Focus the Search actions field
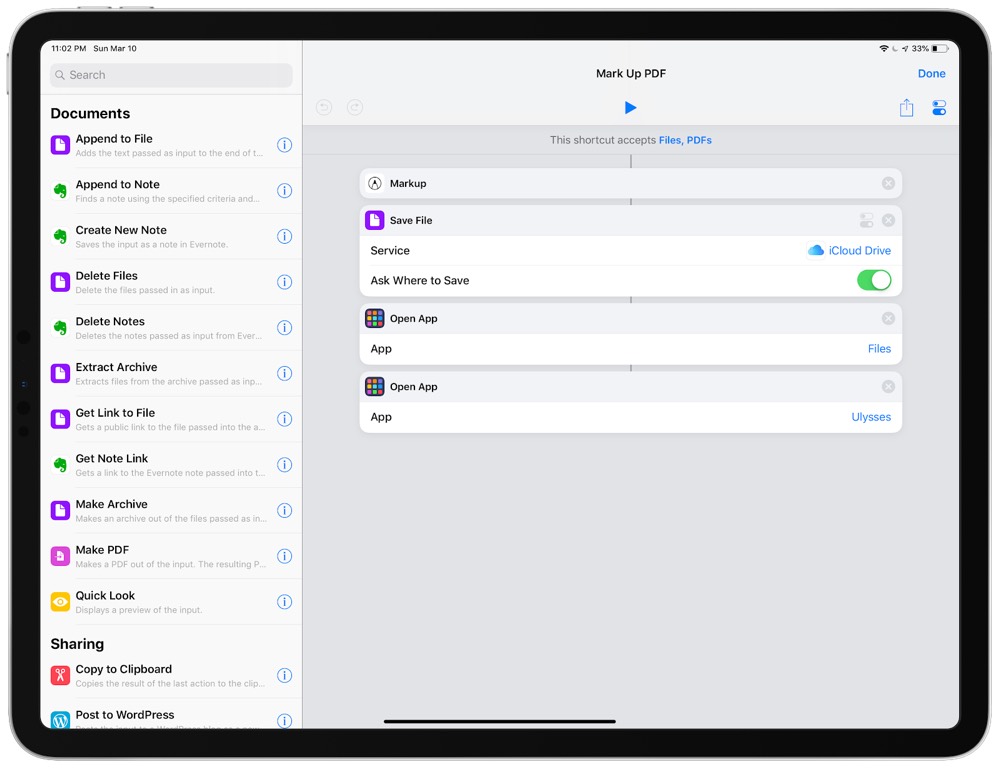This screenshot has height=769, width=1000. coord(171,75)
